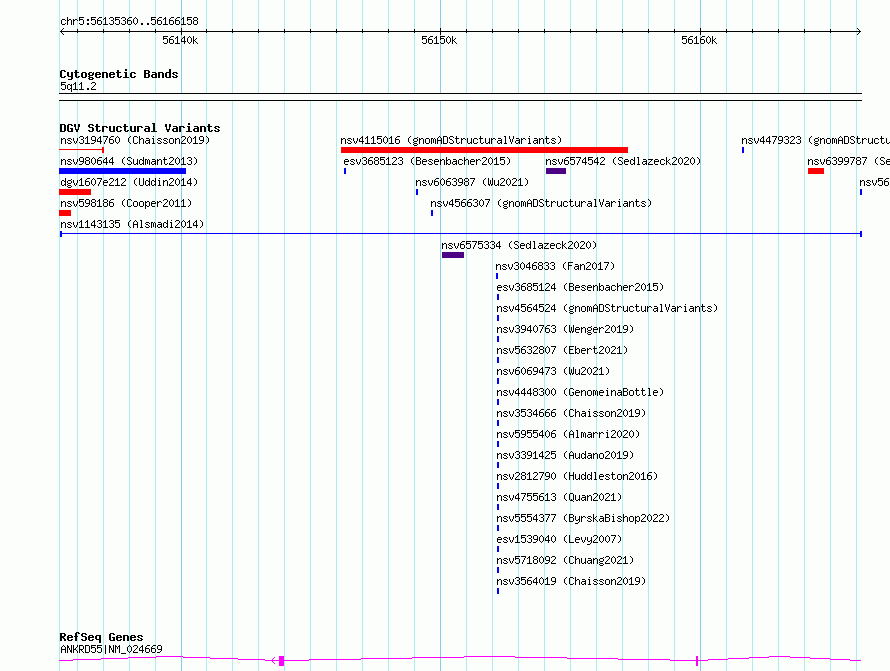Select the red nsv598186 Cooper2011 bar
The width and height of the screenshot is (890, 671).
click(x=65, y=213)
